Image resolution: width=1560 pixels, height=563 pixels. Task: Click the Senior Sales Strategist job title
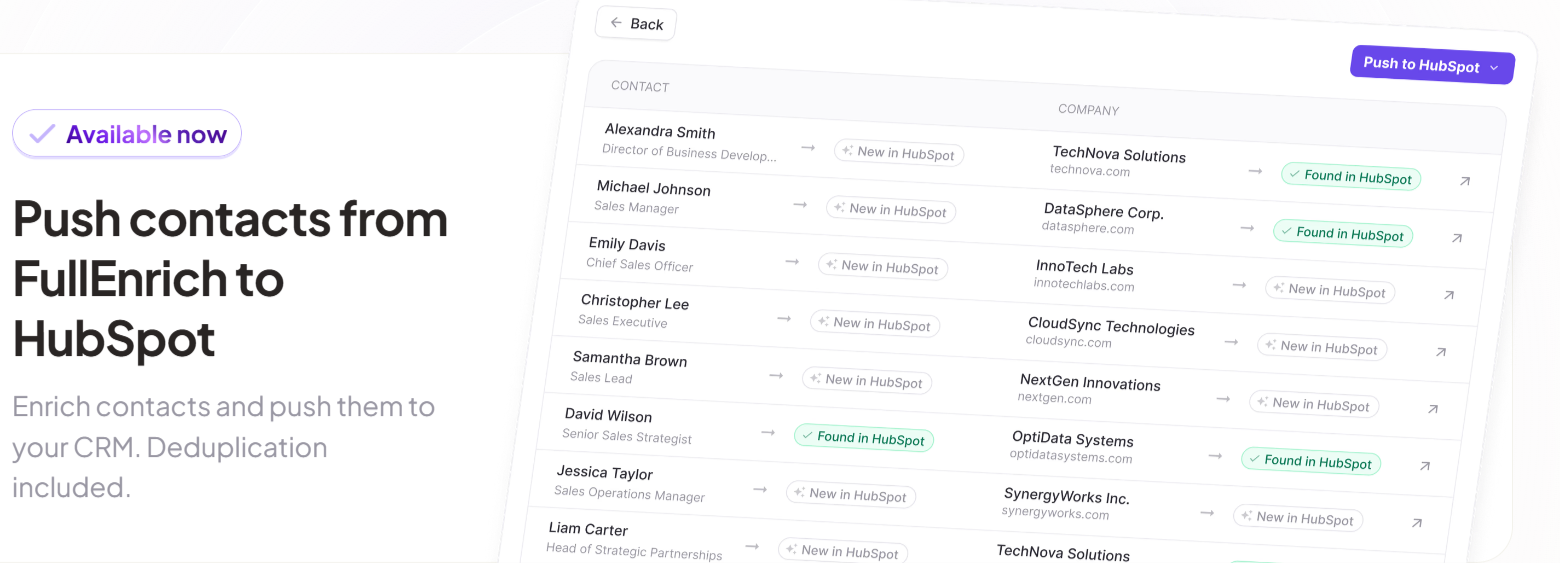[x=627, y=436]
